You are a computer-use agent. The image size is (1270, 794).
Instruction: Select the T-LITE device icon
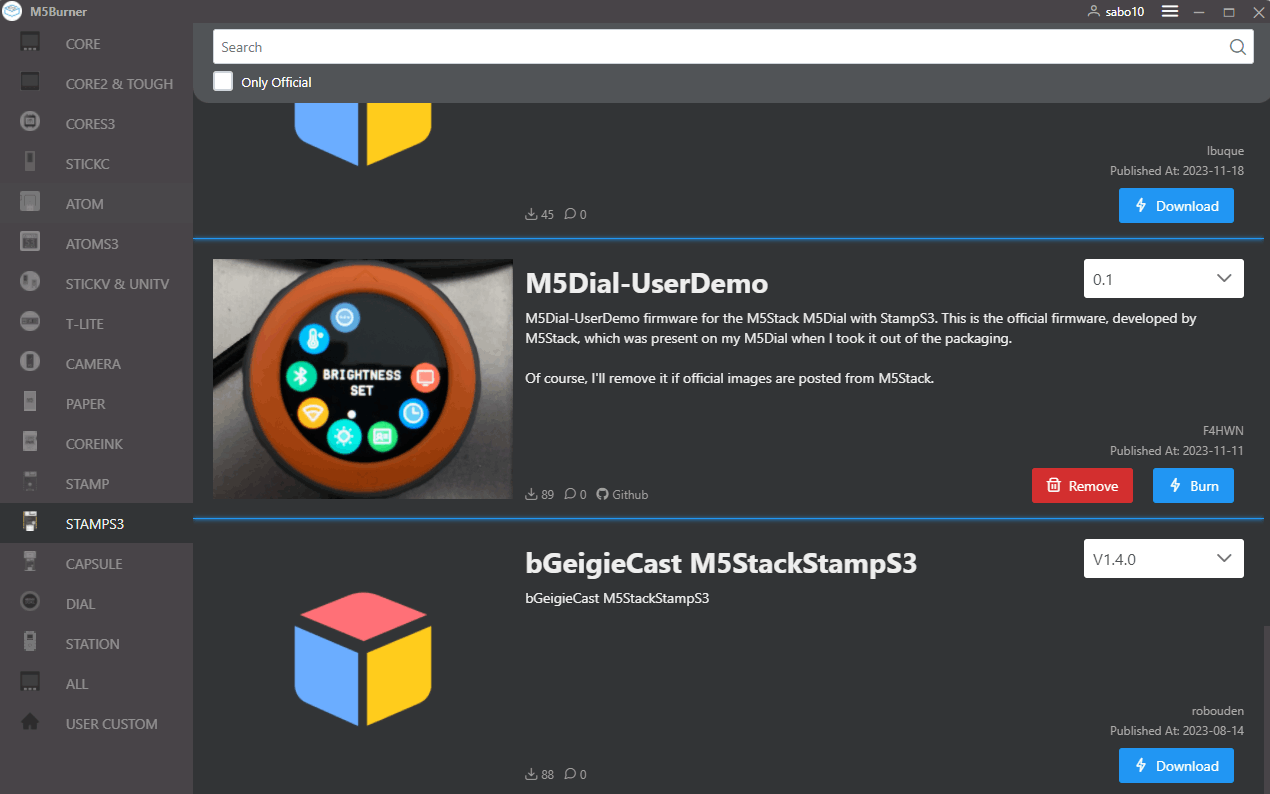click(30, 323)
